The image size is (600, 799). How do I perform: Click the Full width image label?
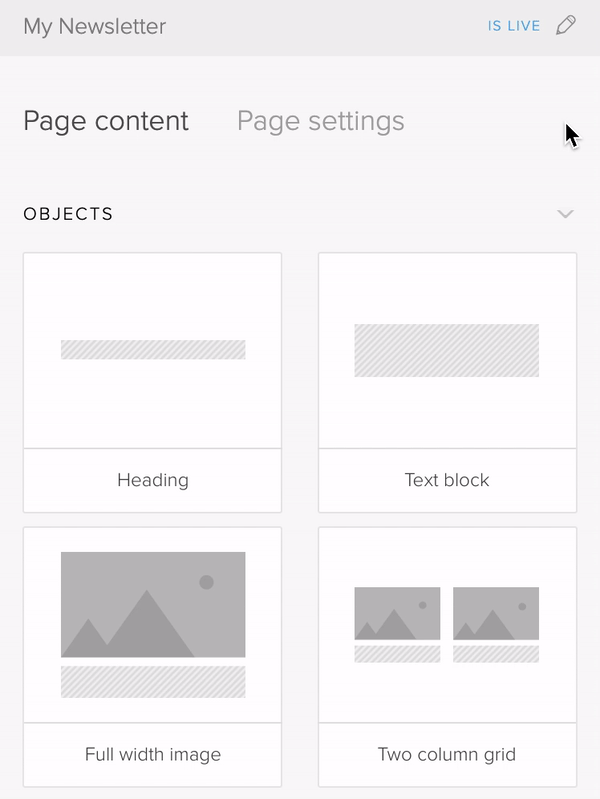click(x=153, y=754)
